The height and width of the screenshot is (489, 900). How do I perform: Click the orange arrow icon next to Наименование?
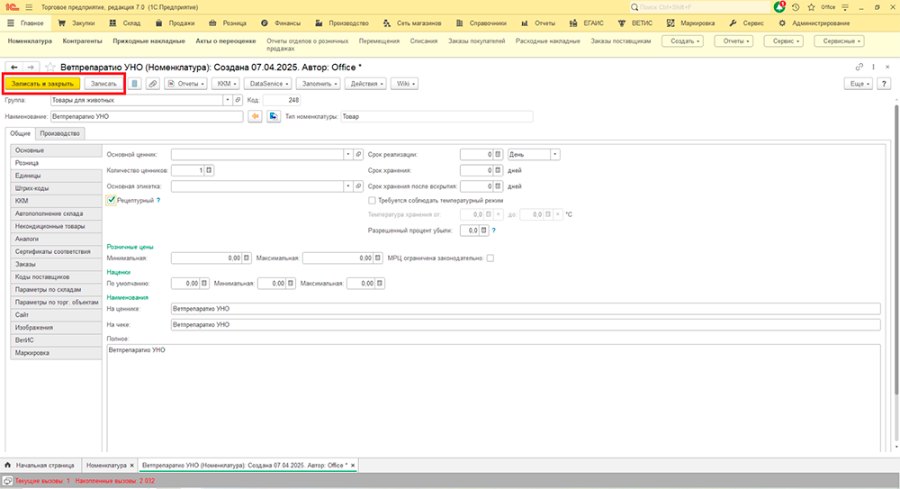[255, 117]
